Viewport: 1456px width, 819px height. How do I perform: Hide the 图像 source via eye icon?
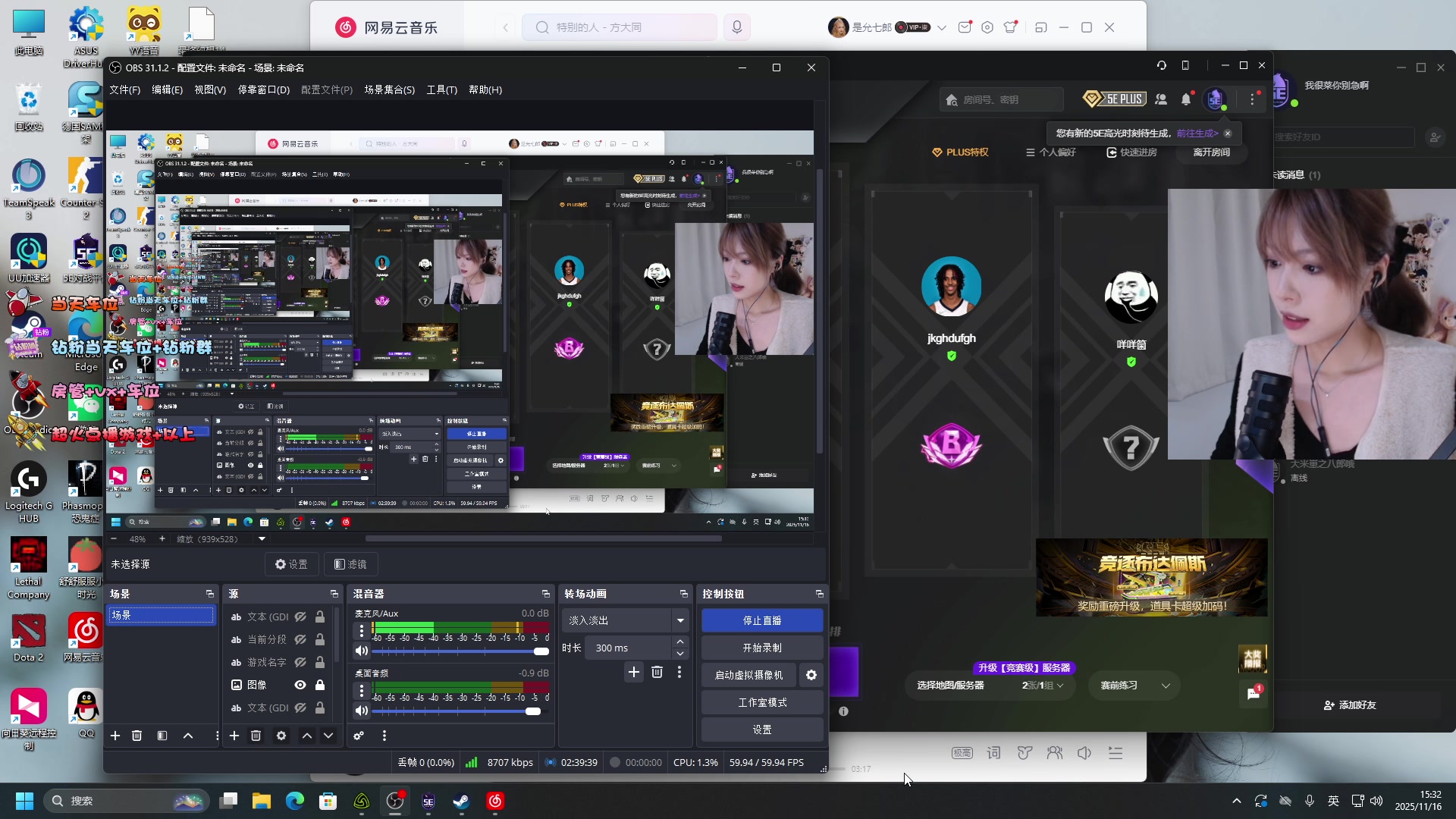pyautogui.click(x=300, y=685)
